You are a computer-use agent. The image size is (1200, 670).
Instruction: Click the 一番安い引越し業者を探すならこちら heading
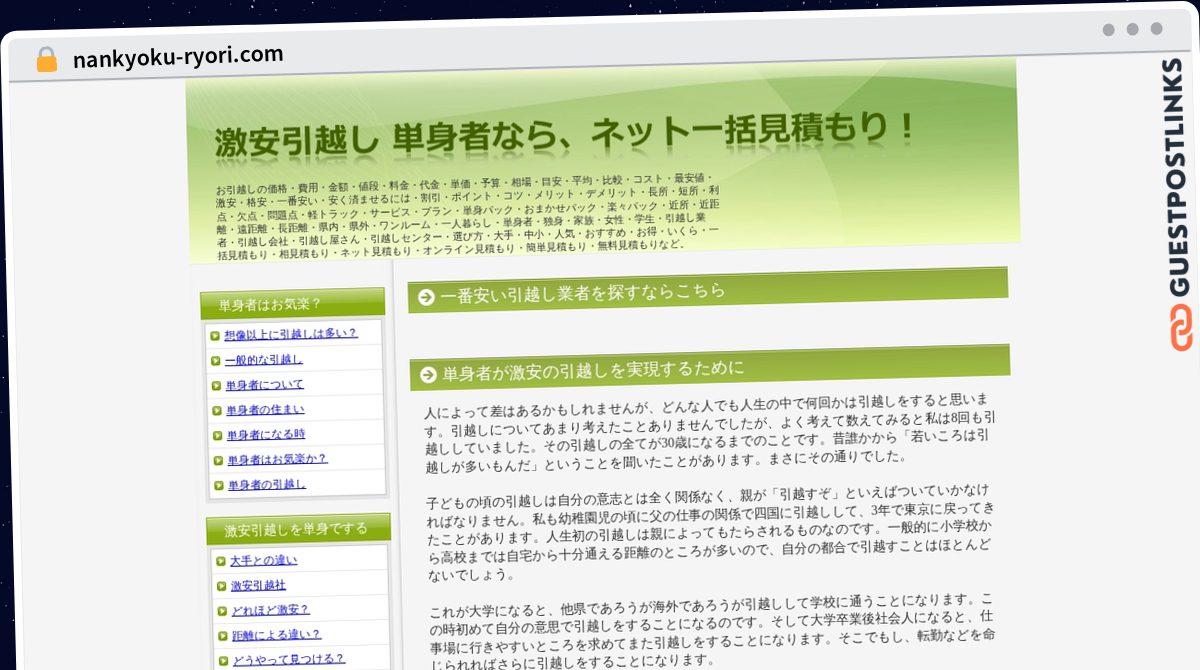tap(708, 290)
